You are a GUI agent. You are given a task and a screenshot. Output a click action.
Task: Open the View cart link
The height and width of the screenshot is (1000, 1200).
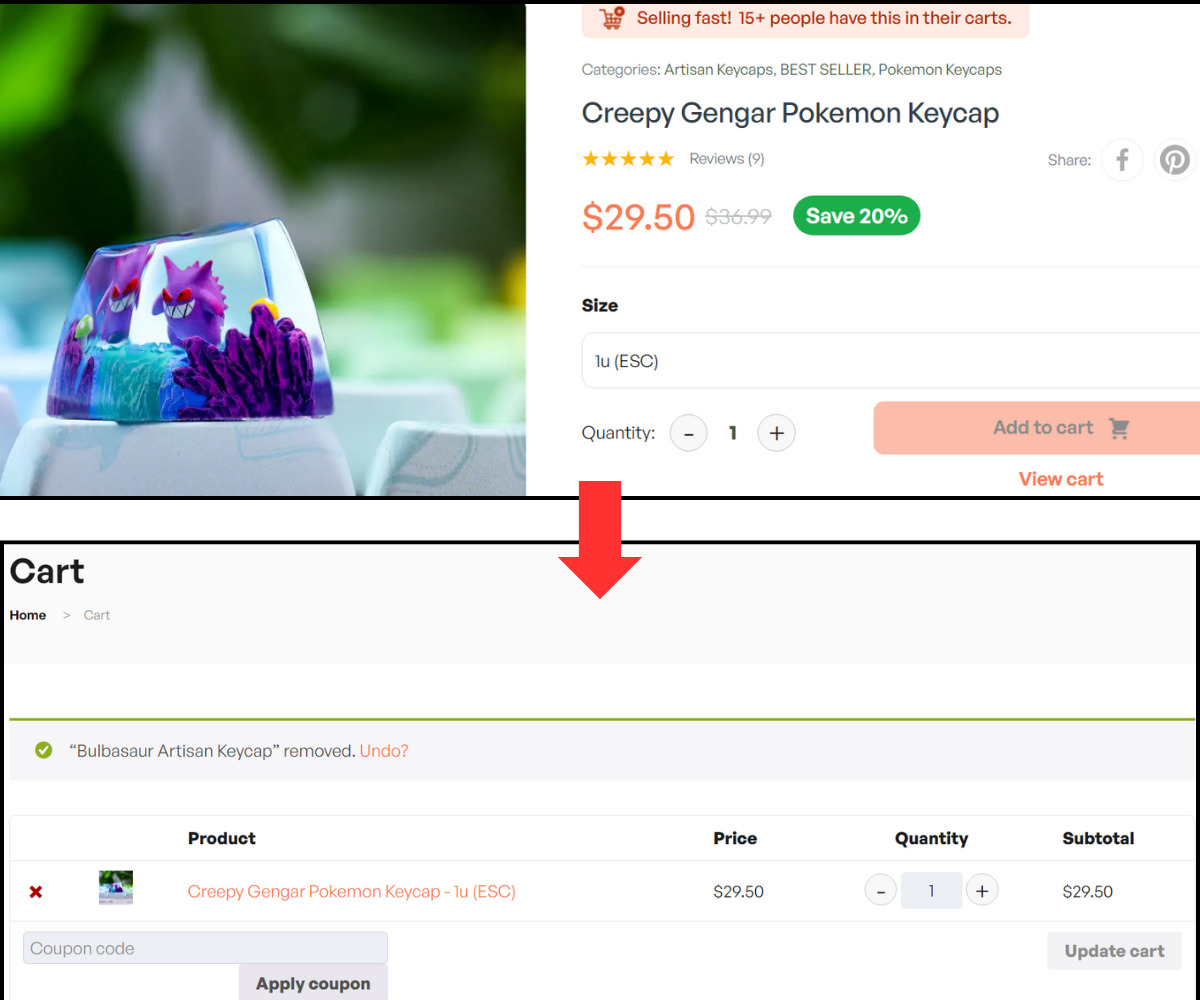point(1061,479)
